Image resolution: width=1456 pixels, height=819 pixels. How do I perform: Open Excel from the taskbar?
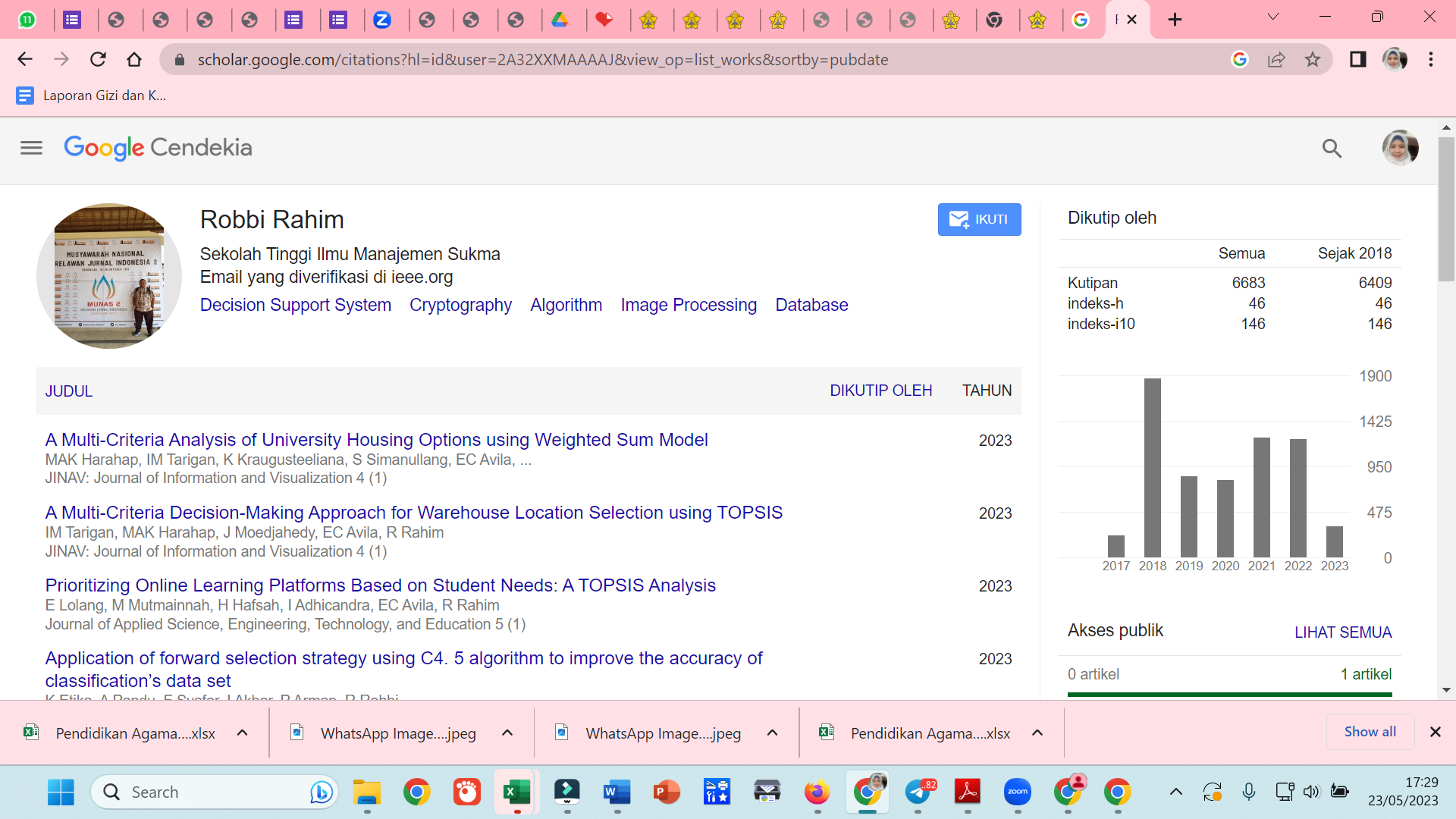click(516, 792)
